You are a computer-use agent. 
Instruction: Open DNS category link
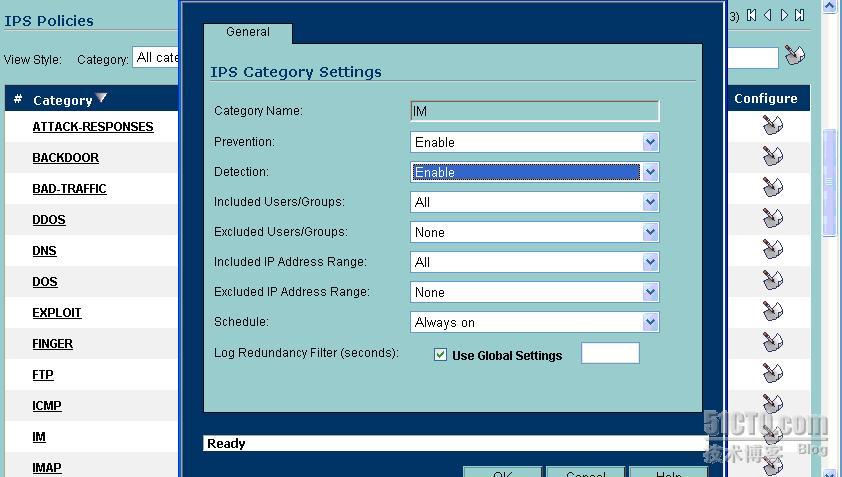coord(45,251)
